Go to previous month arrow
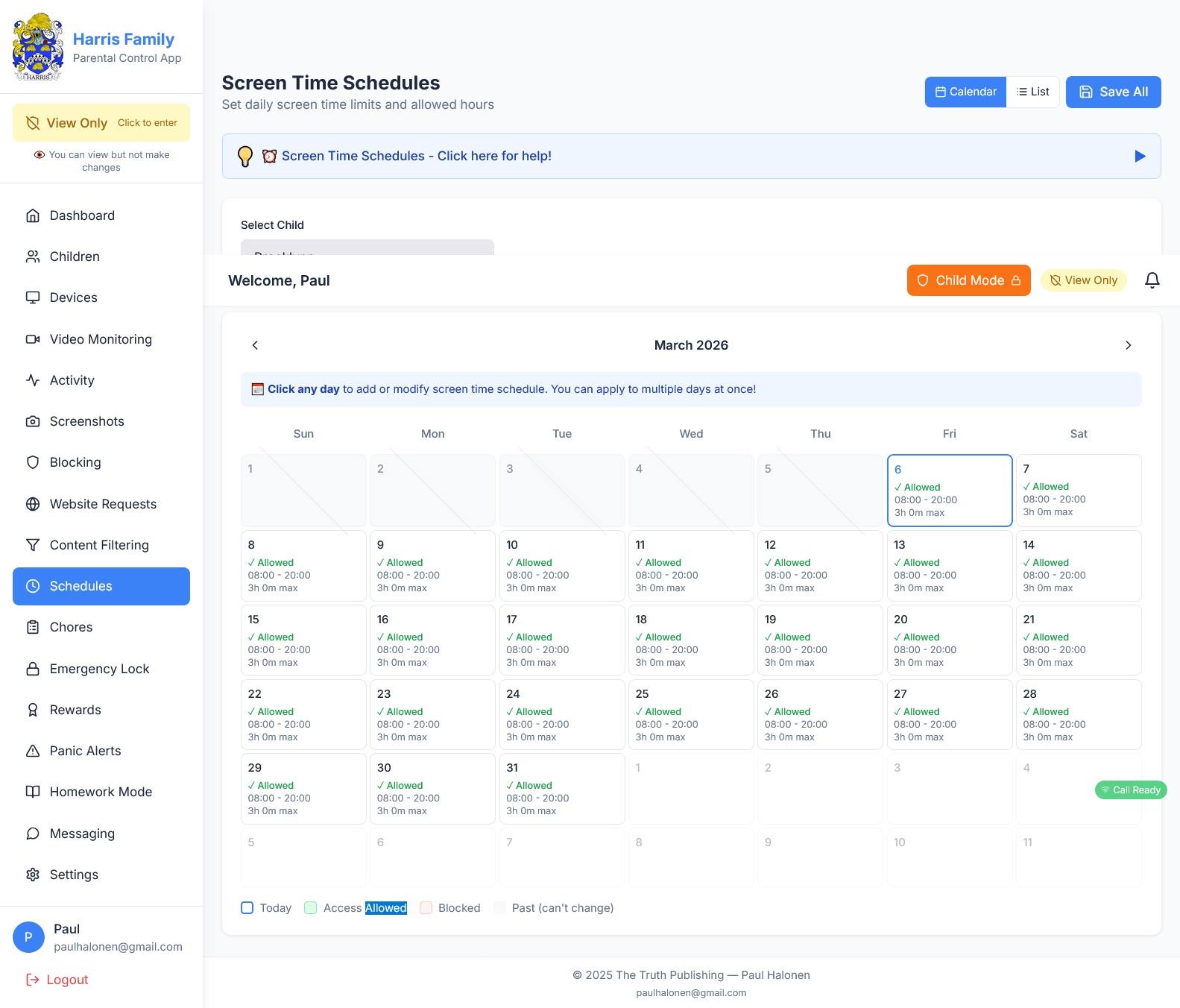Image resolution: width=1180 pixels, height=1008 pixels. (x=255, y=345)
